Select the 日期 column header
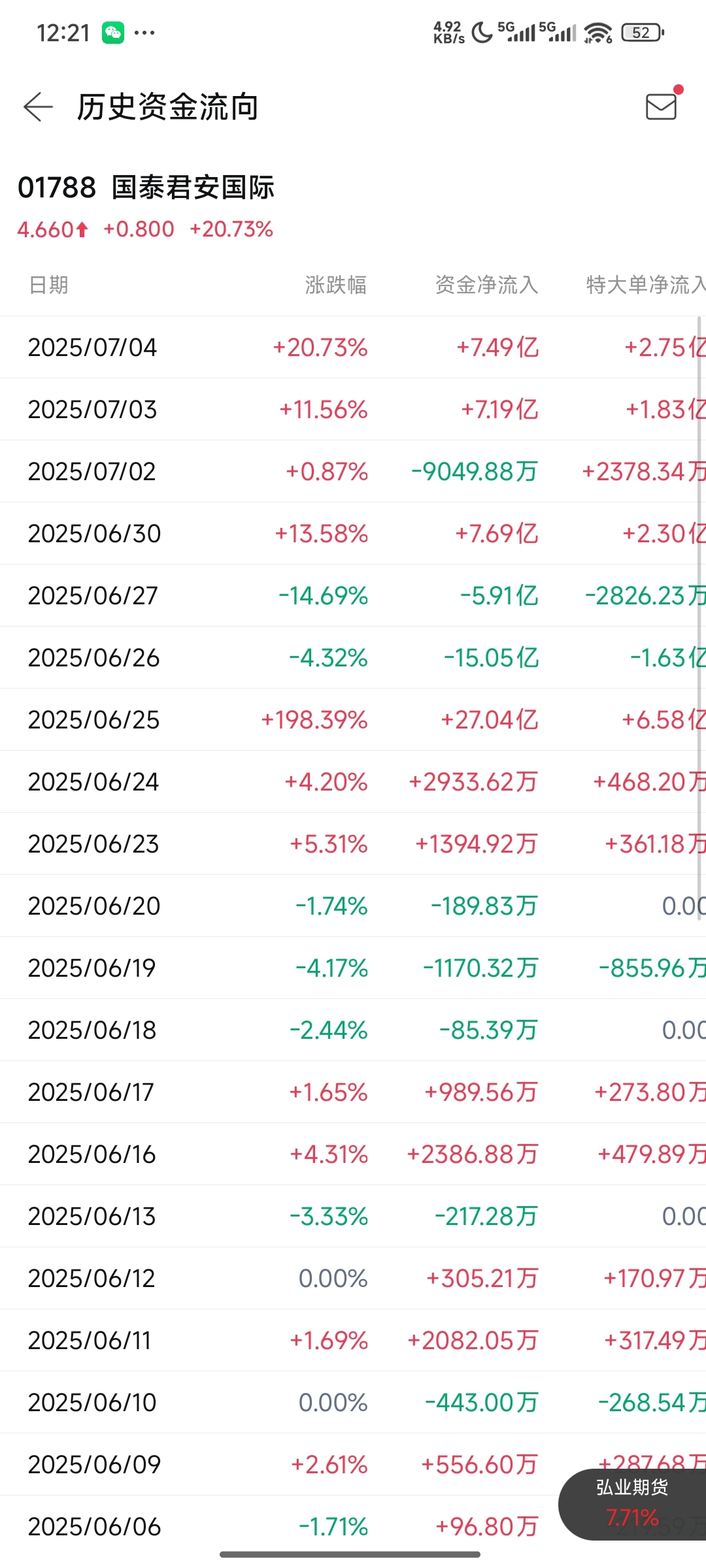The height and width of the screenshot is (1568, 706). click(49, 285)
